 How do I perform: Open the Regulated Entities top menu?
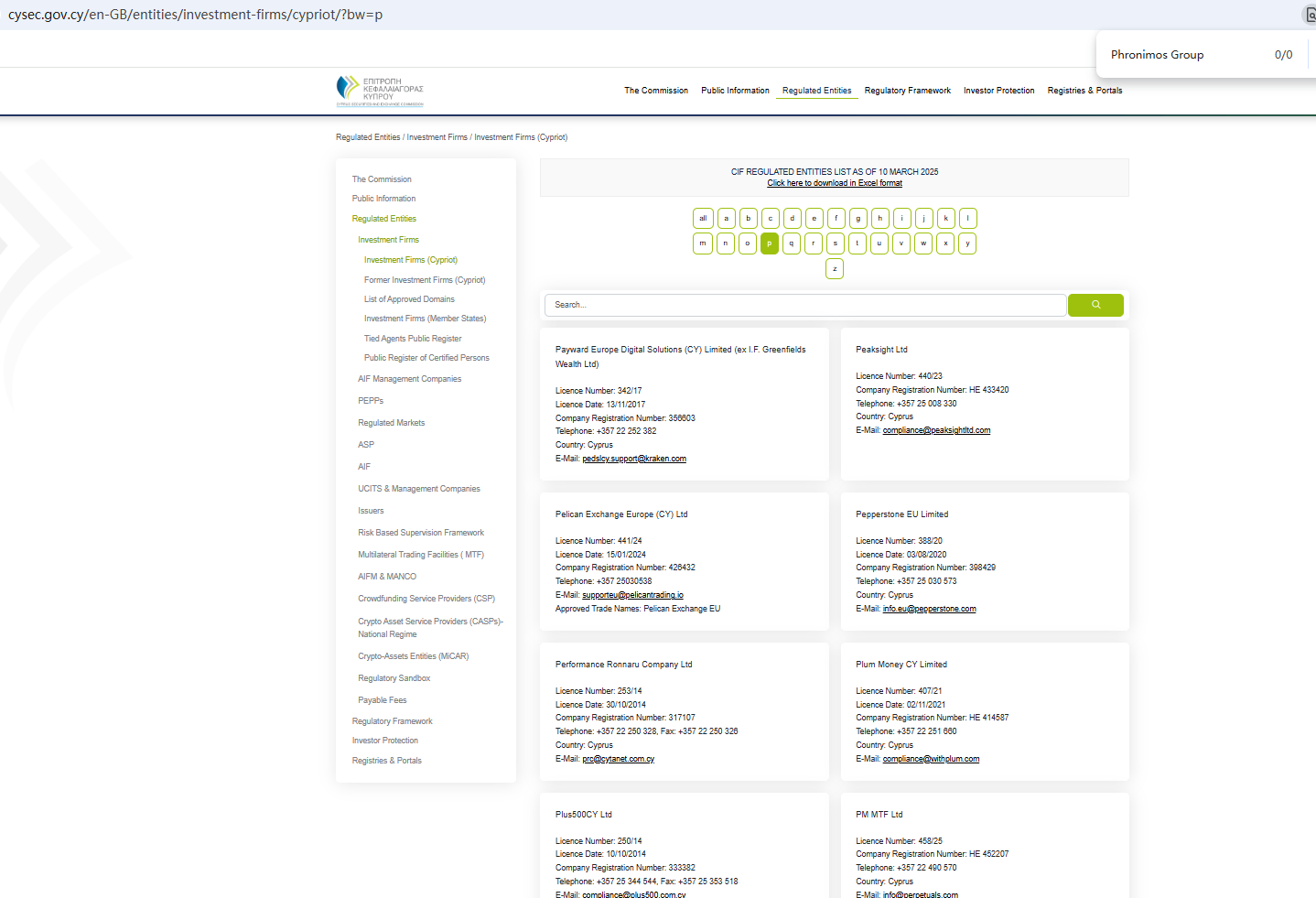pyautogui.click(x=816, y=91)
